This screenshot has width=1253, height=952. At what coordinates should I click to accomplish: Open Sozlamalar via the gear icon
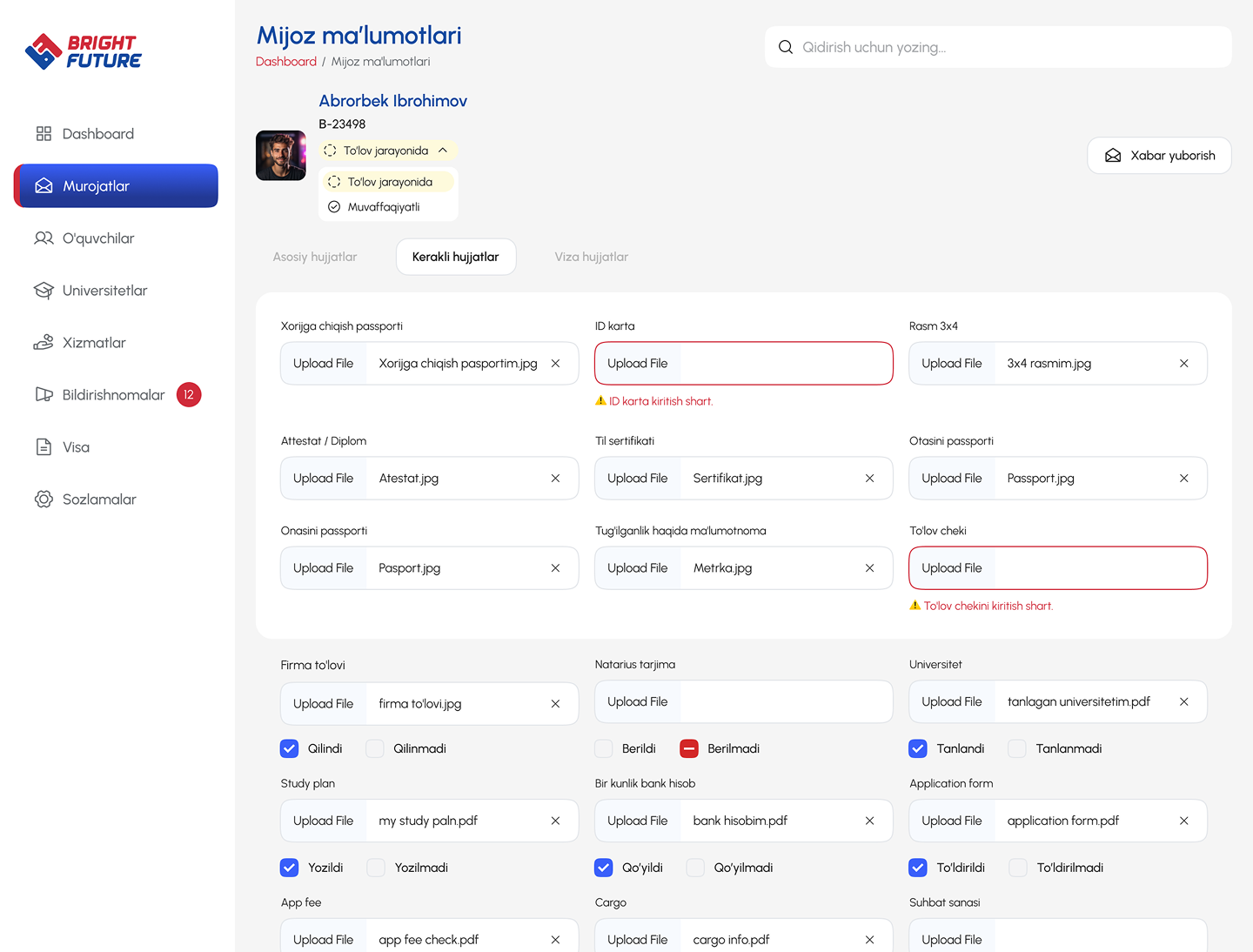[44, 499]
